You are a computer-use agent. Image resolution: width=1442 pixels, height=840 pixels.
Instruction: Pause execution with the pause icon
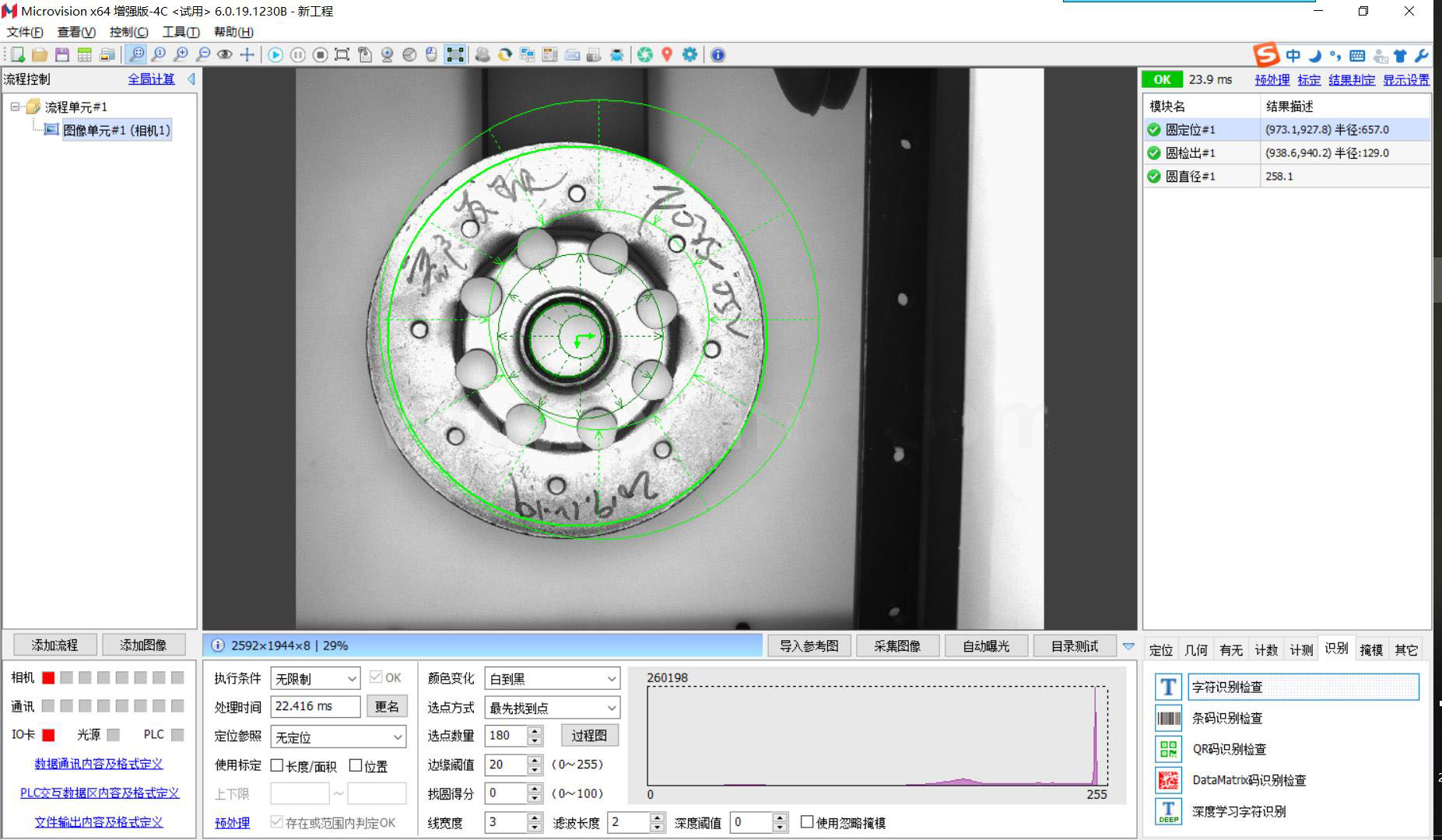(298, 54)
